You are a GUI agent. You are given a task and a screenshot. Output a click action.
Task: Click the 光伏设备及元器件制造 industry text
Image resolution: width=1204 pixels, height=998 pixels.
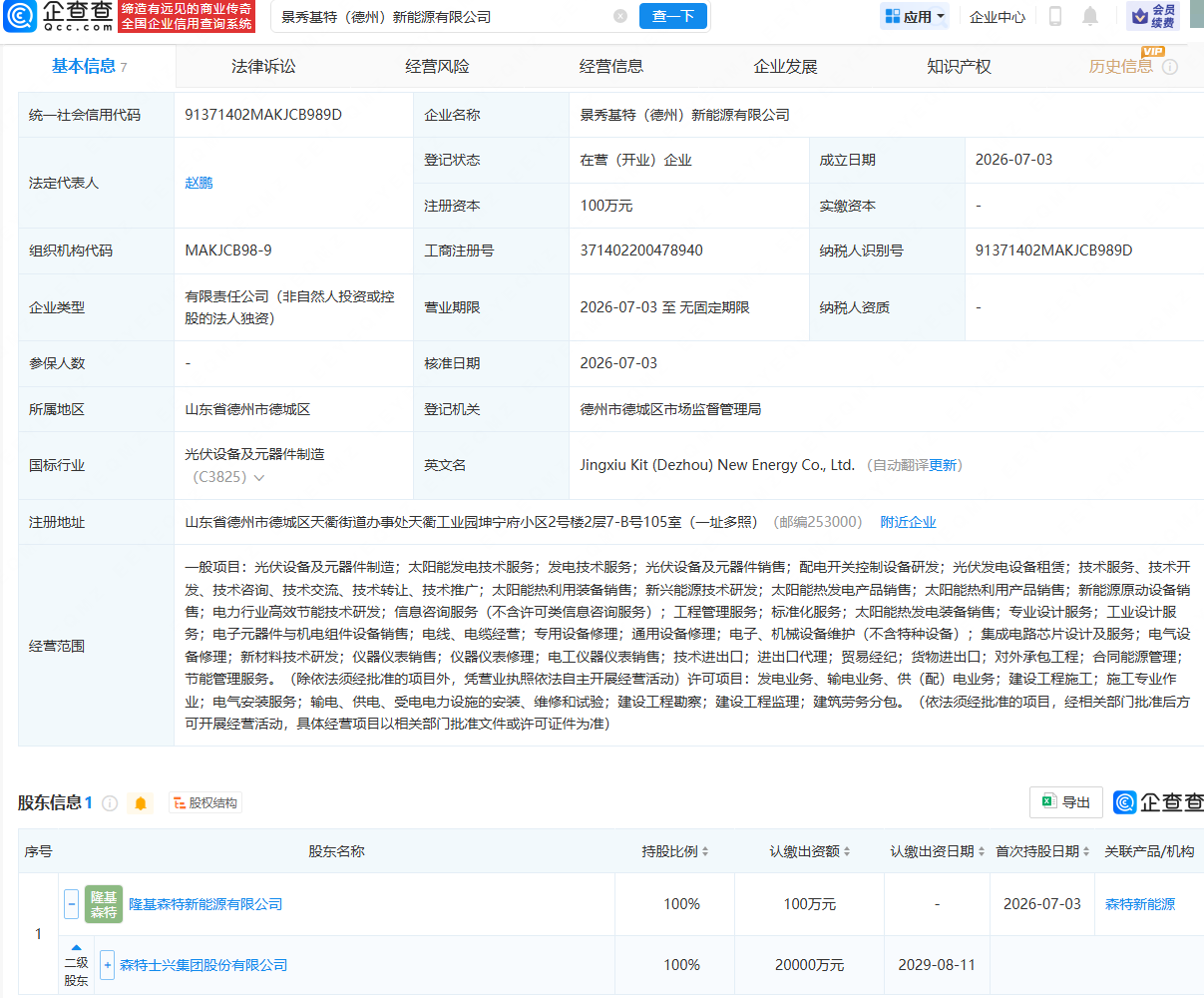(254, 454)
